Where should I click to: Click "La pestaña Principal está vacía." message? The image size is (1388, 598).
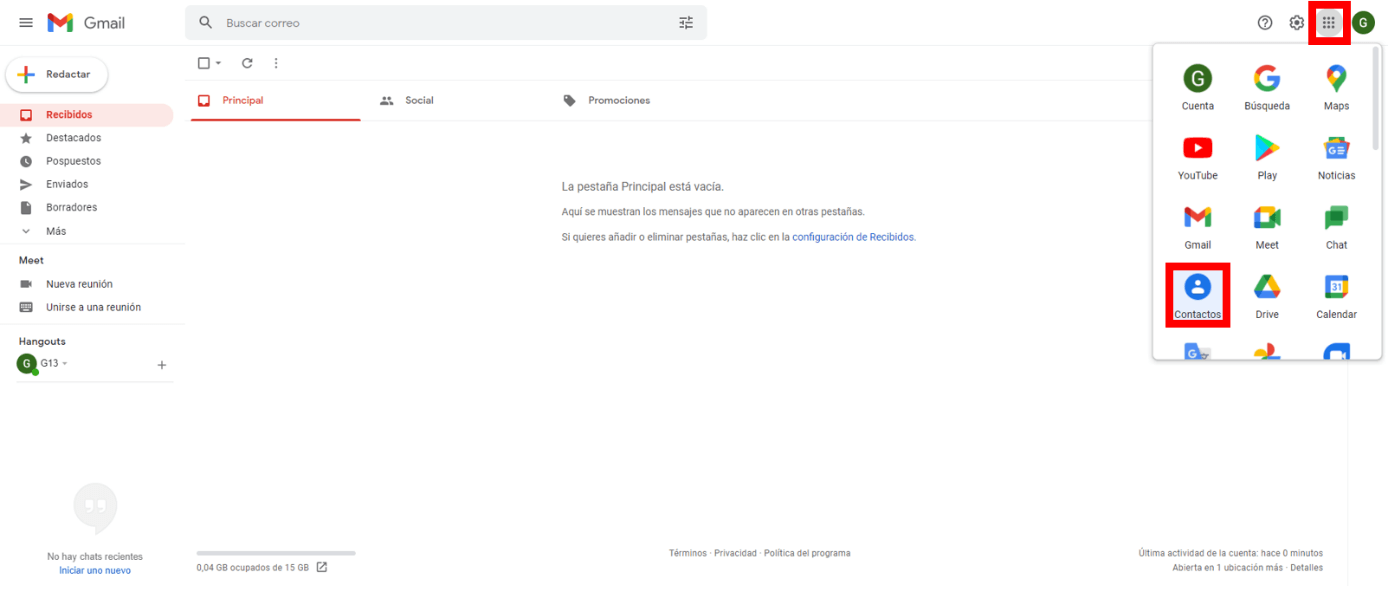(643, 187)
